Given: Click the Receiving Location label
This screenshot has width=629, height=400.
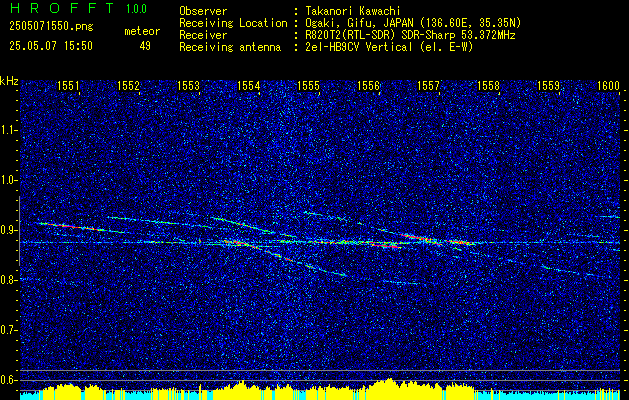Looking at the screenshot, I should [x=233, y=23].
